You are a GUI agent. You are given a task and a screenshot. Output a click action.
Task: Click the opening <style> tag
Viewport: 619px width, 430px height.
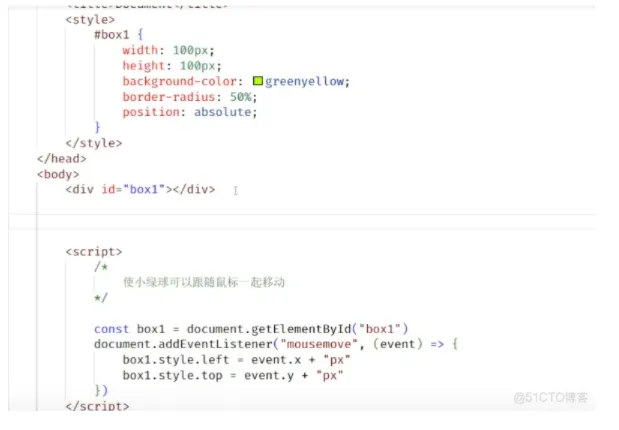(90, 20)
